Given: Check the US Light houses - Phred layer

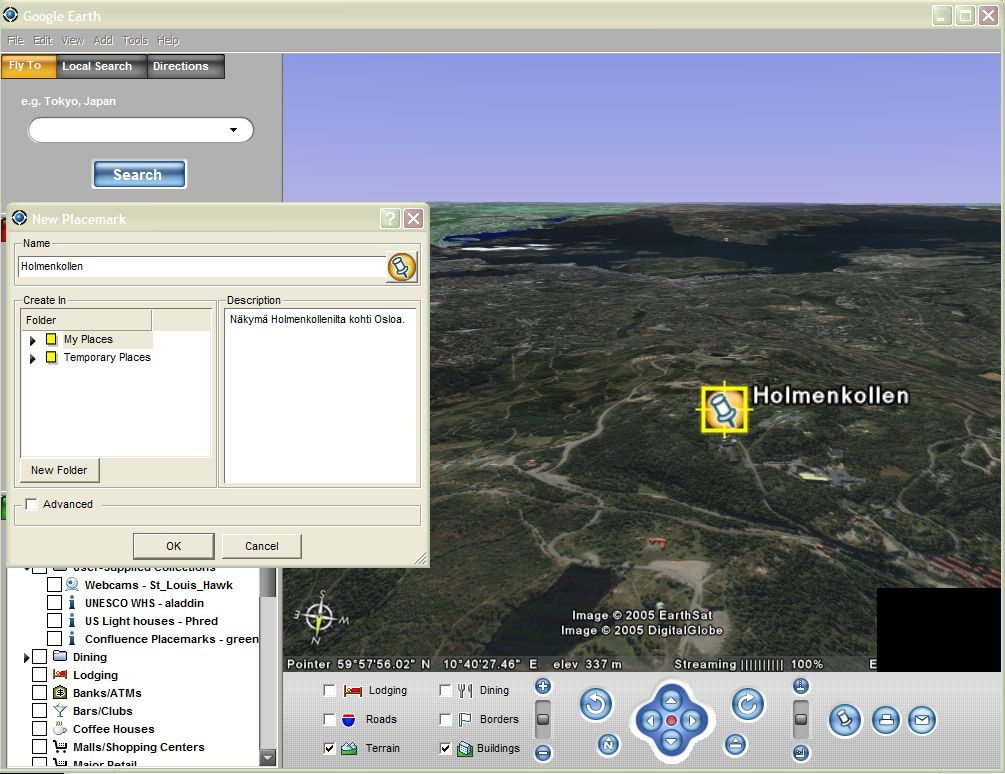Looking at the screenshot, I should point(54,621).
